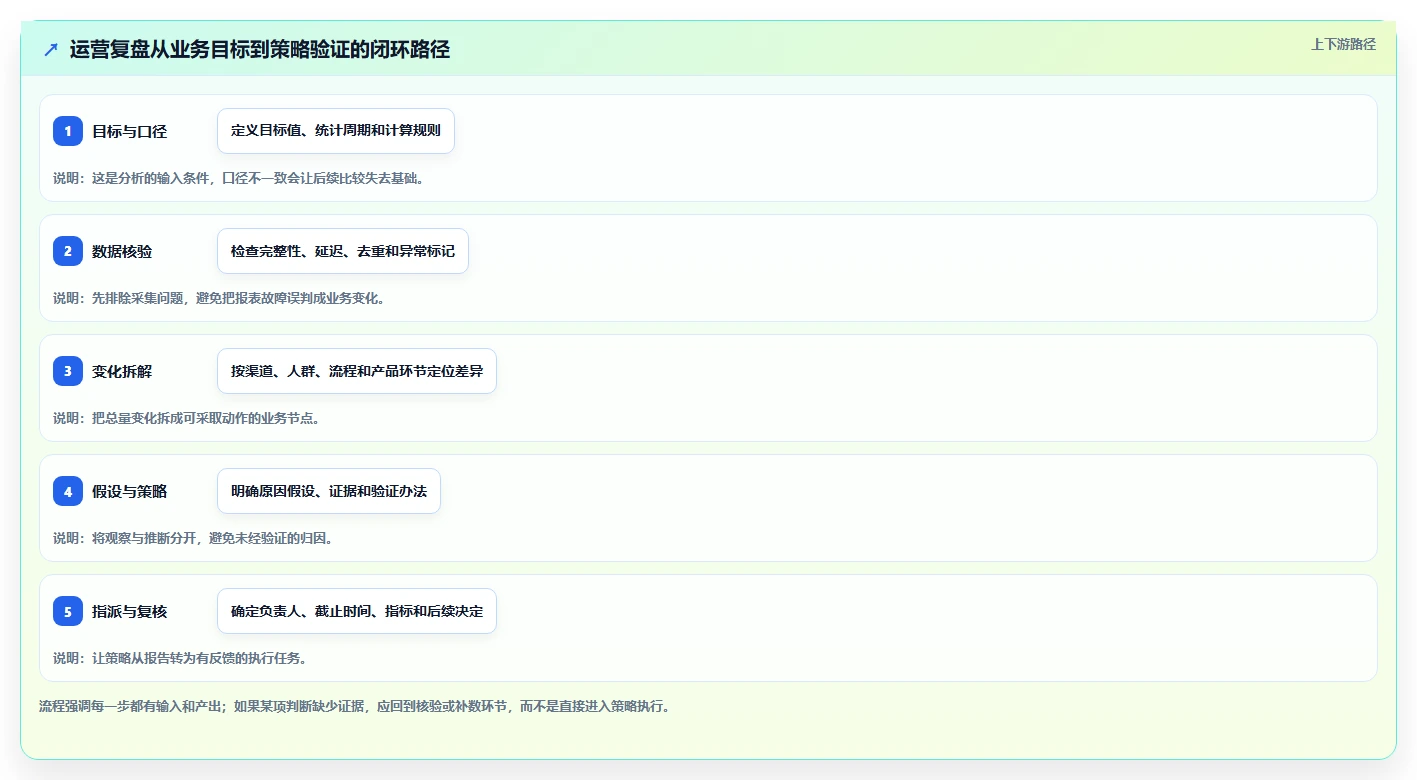This screenshot has height=780, width=1417.
Task: Click the 假设与策略 step heading
Action: (129, 491)
